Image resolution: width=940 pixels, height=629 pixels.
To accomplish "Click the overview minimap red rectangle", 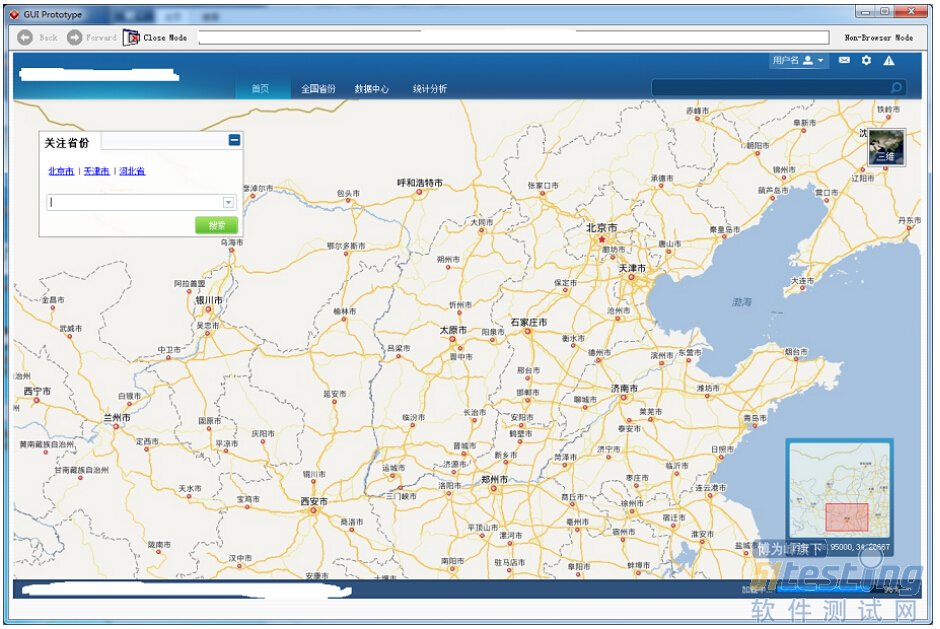I will [x=846, y=517].
